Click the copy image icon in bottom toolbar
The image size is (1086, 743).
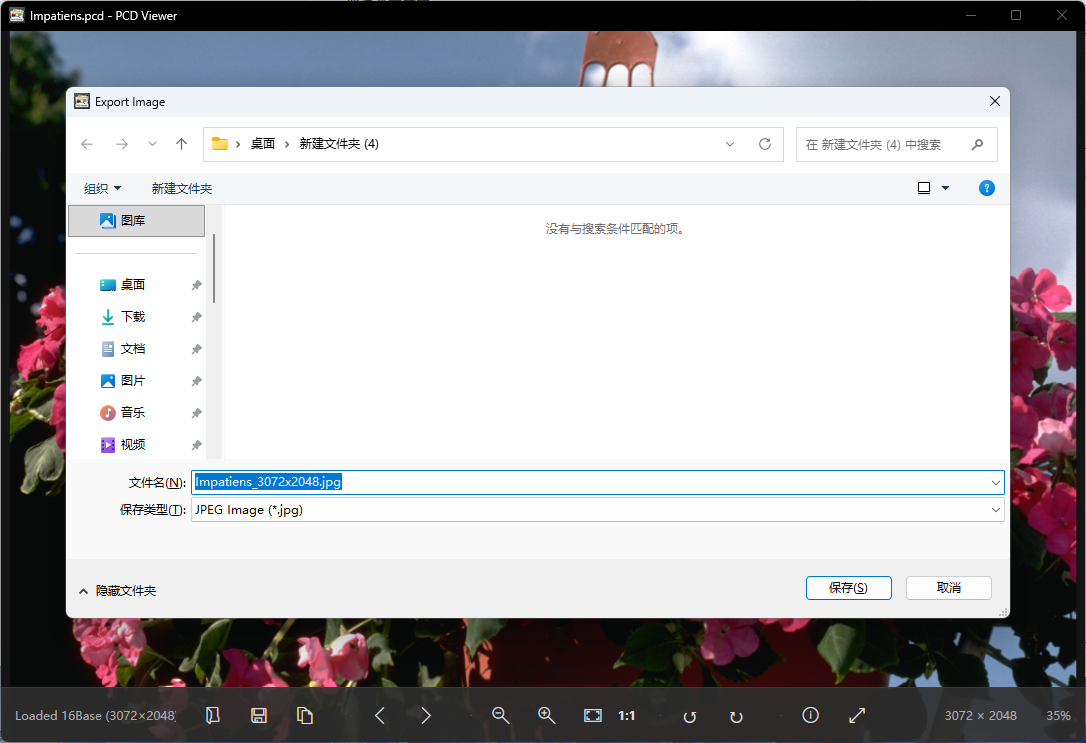(x=305, y=715)
